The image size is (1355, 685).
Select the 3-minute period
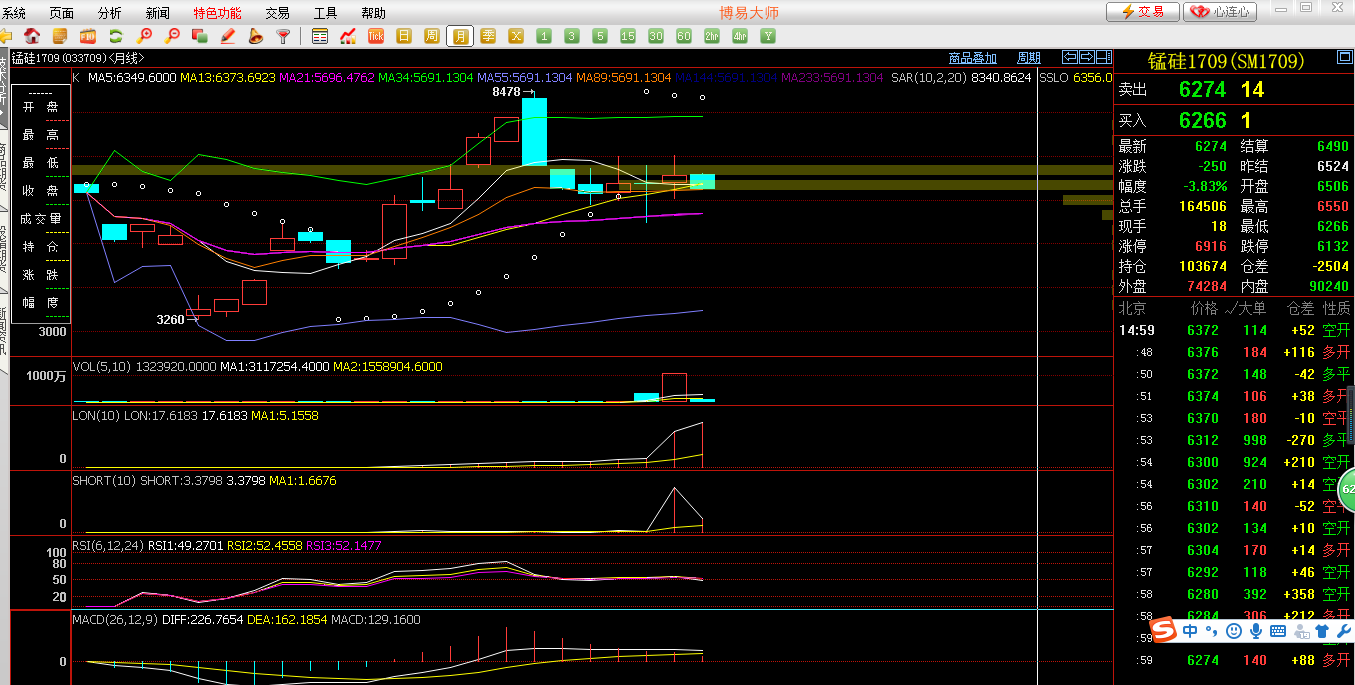click(572, 36)
